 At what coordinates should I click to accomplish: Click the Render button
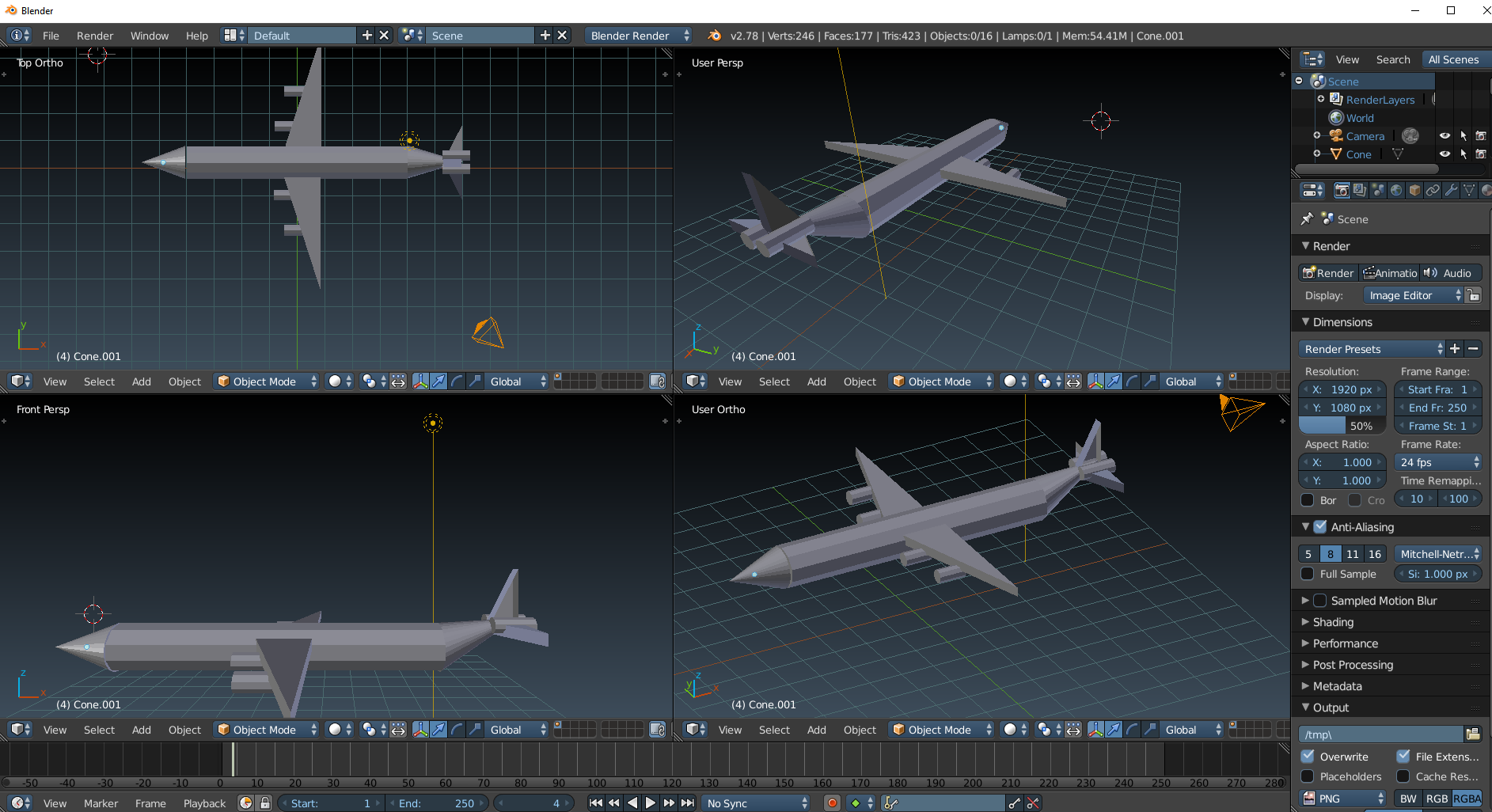coord(1327,272)
